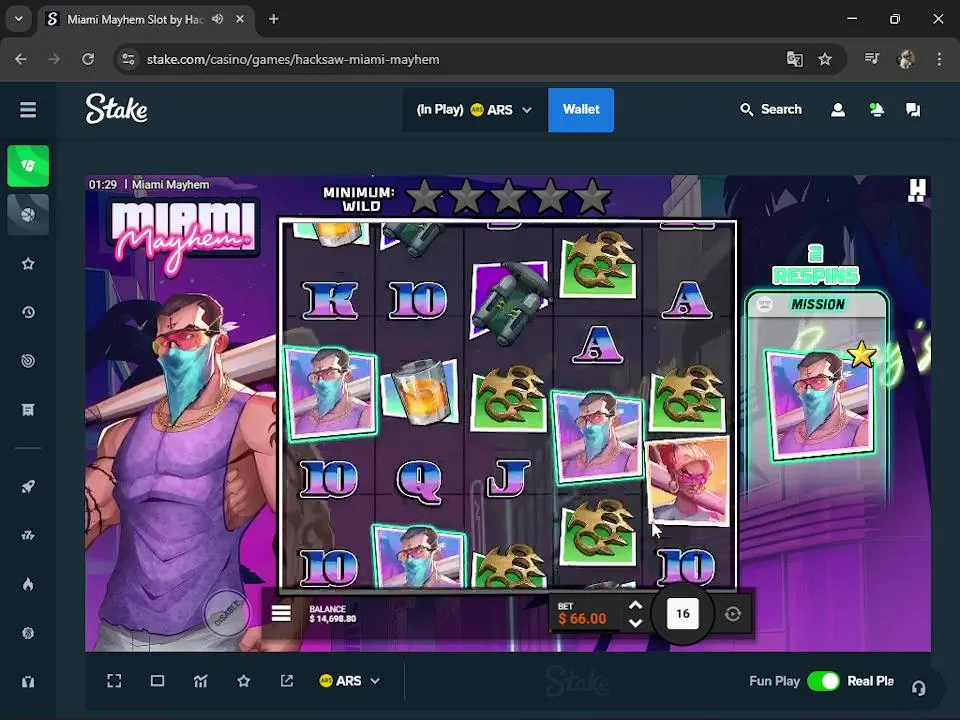Open the media control icon in Chrome

click(x=872, y=59)
